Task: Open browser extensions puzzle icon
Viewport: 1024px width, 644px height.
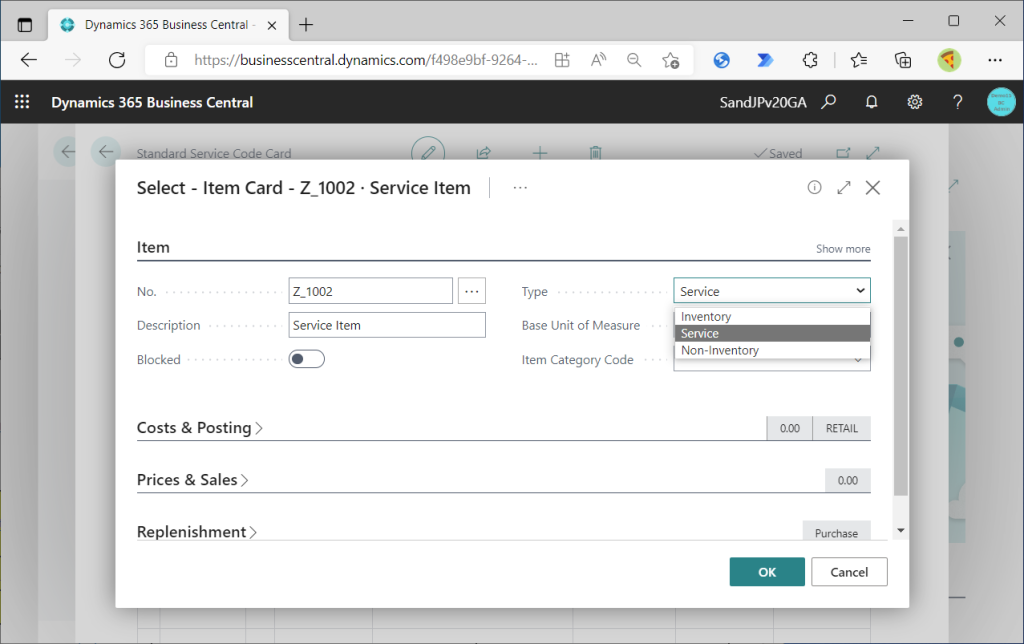Action: click(810, 60)
